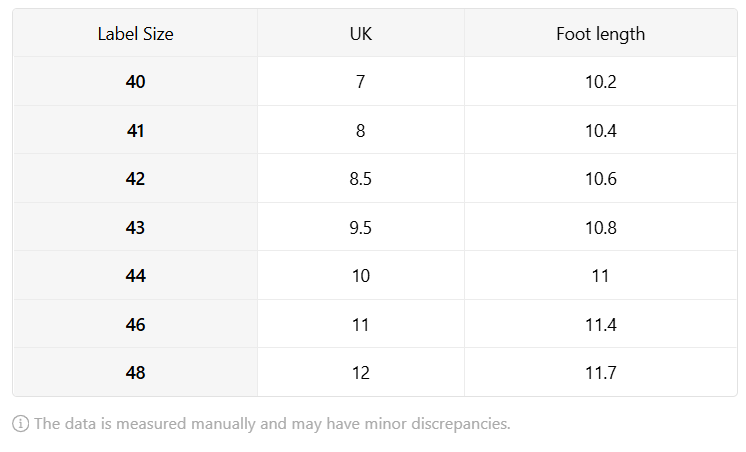Click label size 46 cell
Image resolution: width=746 pixels, height=452 pixels.
[135, 324]
